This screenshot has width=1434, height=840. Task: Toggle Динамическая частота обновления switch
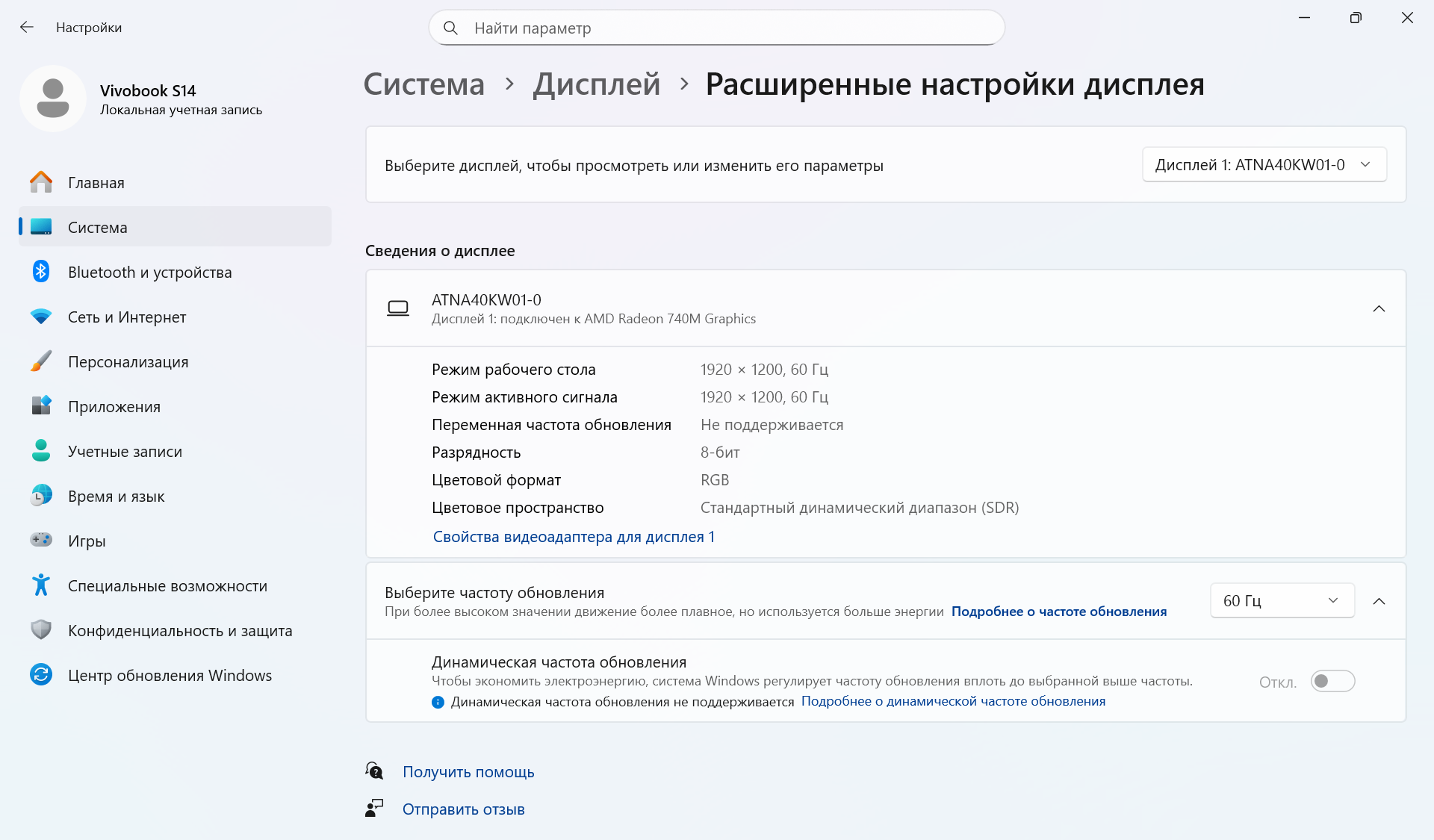click(1332, 681)
